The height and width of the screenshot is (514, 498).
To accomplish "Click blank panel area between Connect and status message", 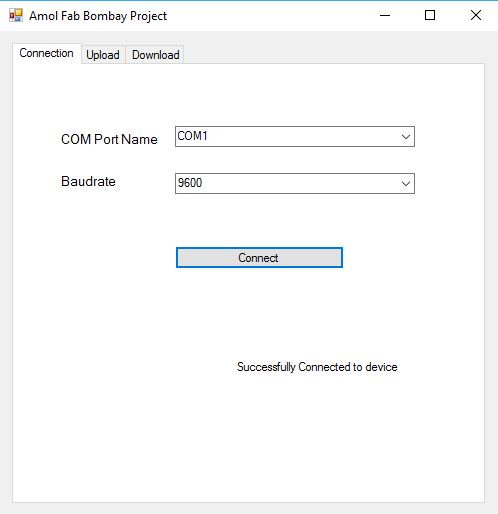I will pos(259,313).
